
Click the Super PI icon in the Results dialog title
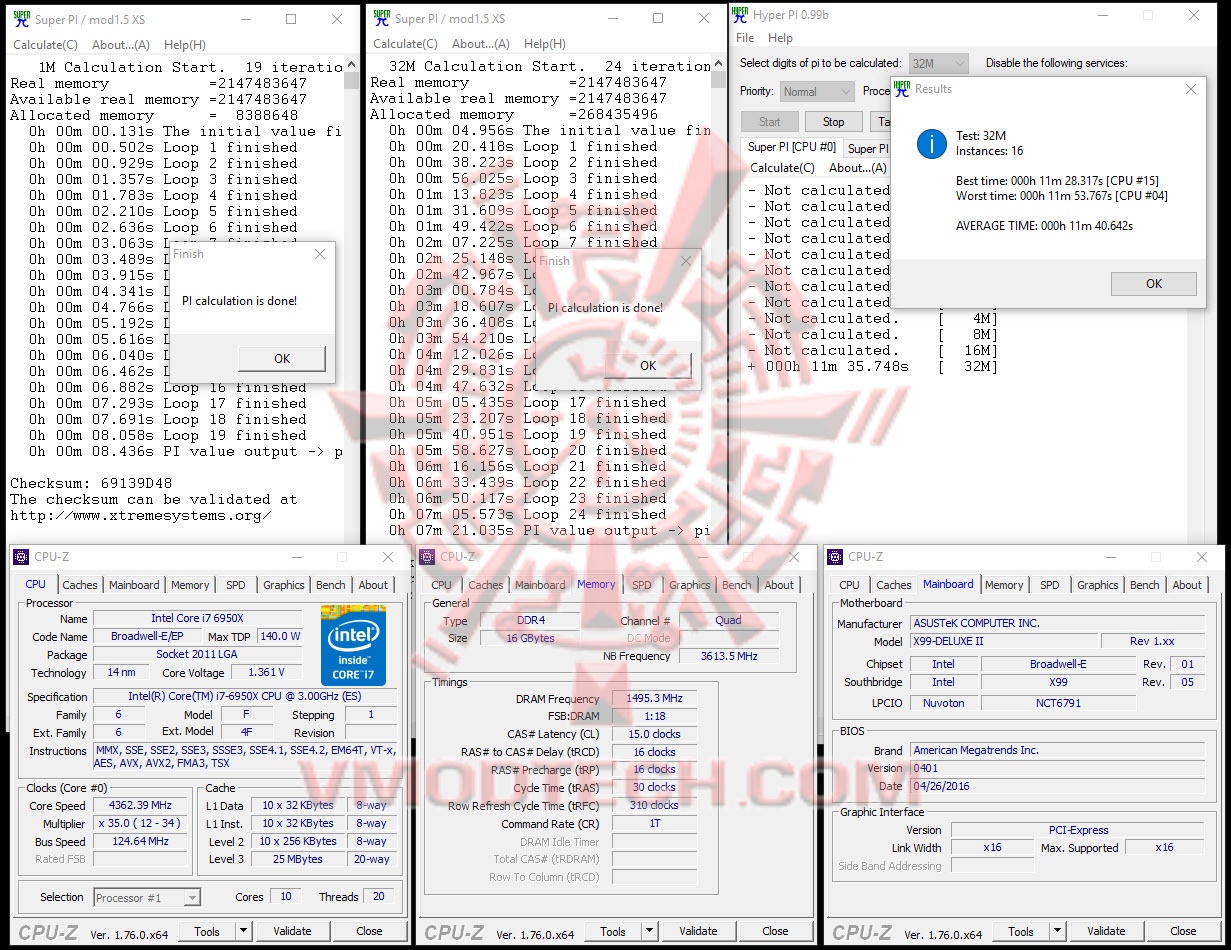(x=902, y=89)
